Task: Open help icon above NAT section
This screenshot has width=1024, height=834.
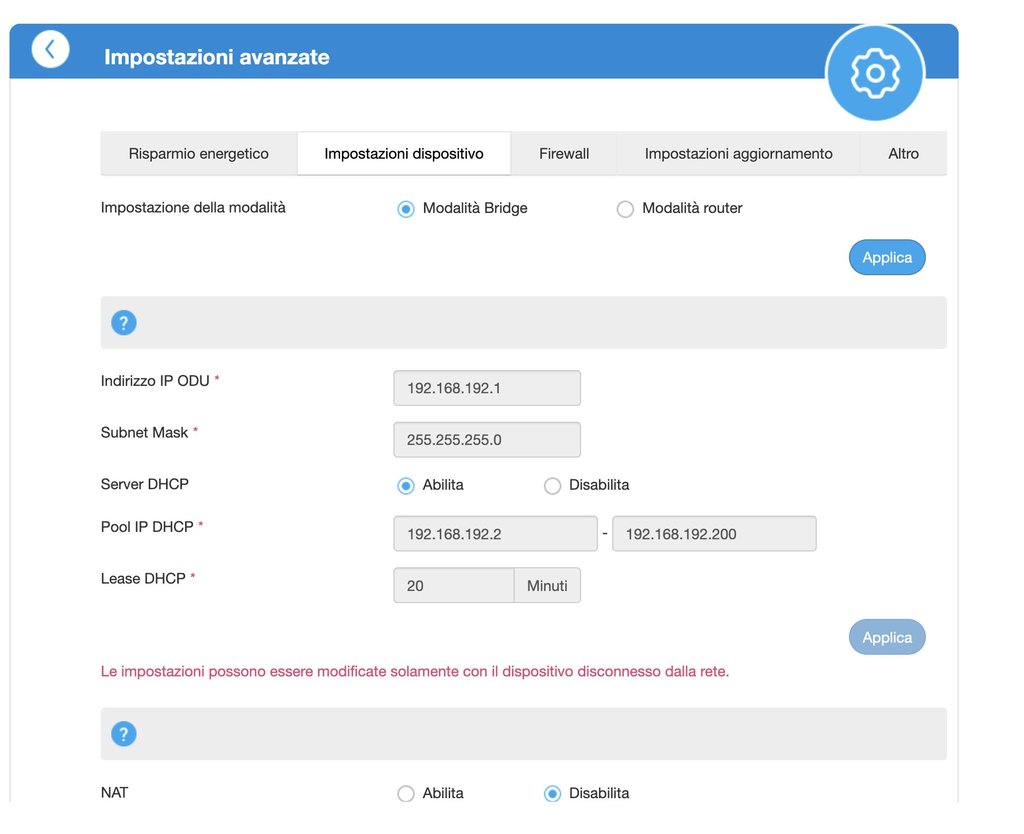Action: (x=123, y=734)
